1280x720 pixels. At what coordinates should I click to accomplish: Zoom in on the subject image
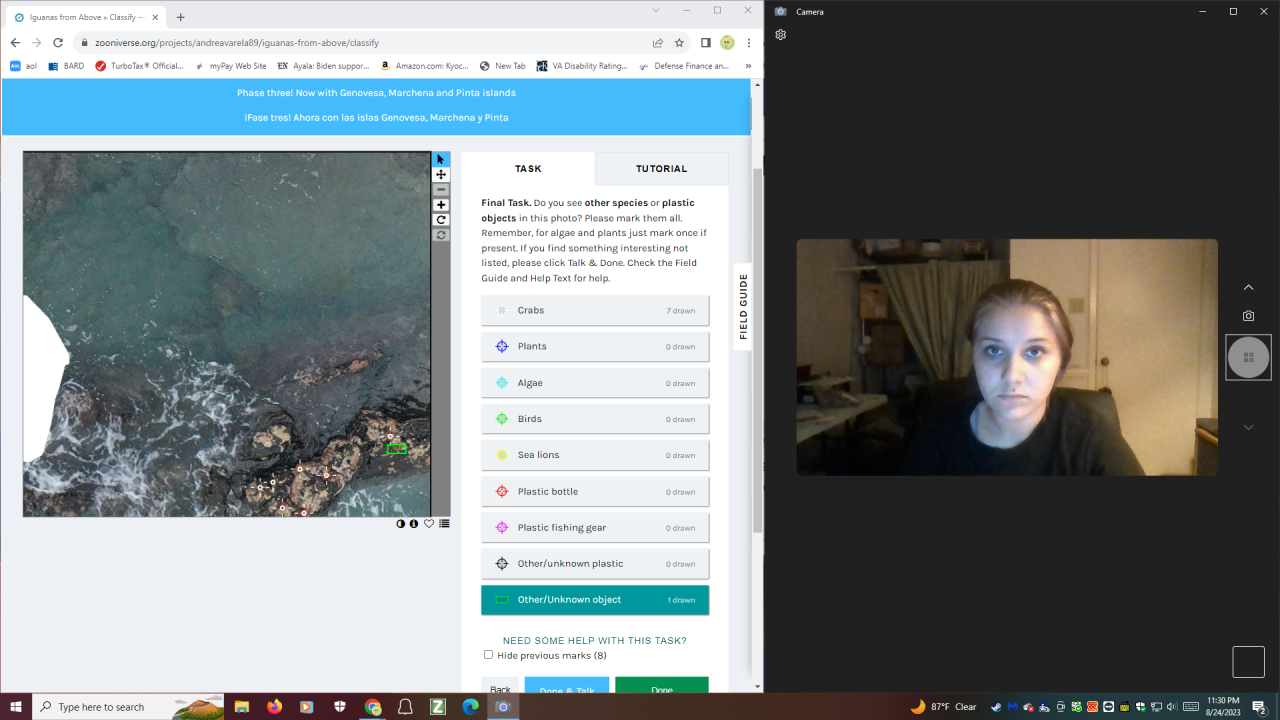pos(441,205)
